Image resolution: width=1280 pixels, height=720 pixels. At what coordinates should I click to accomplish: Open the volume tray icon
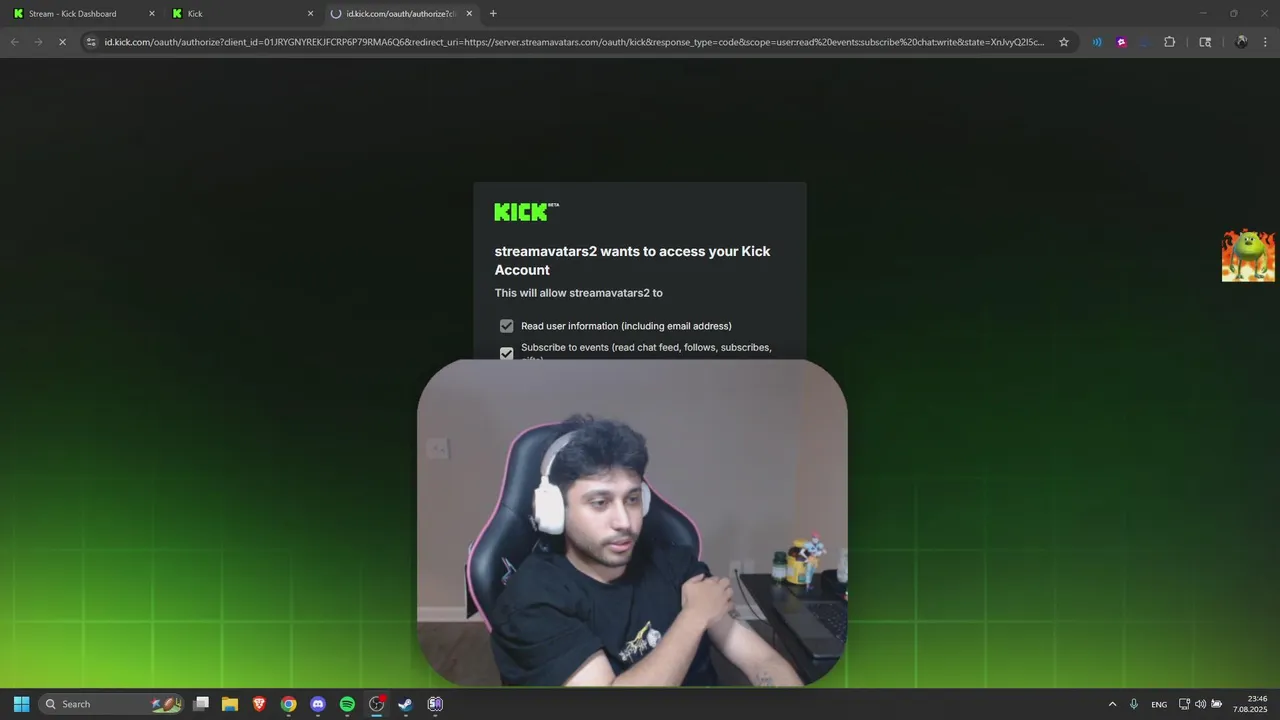pyautogui.click(x=1200, y=704)
